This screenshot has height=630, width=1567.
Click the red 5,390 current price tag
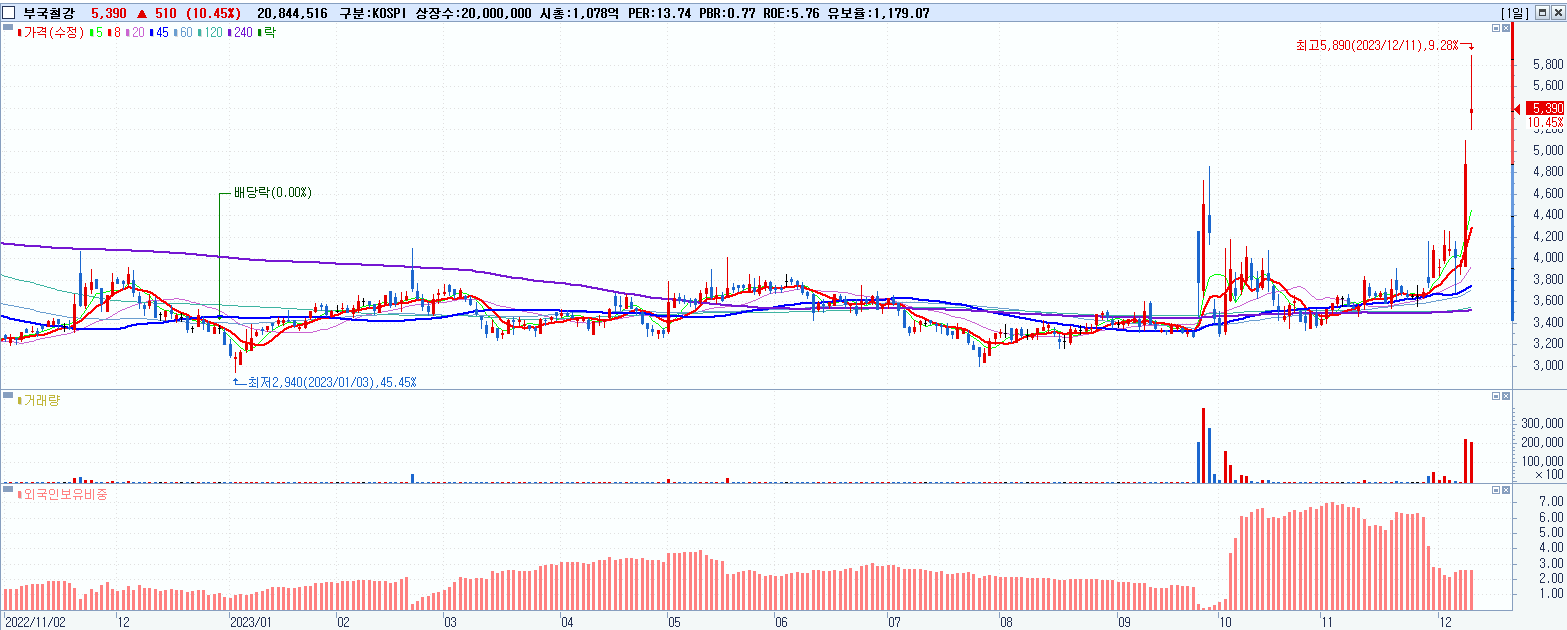[1546, 108]
